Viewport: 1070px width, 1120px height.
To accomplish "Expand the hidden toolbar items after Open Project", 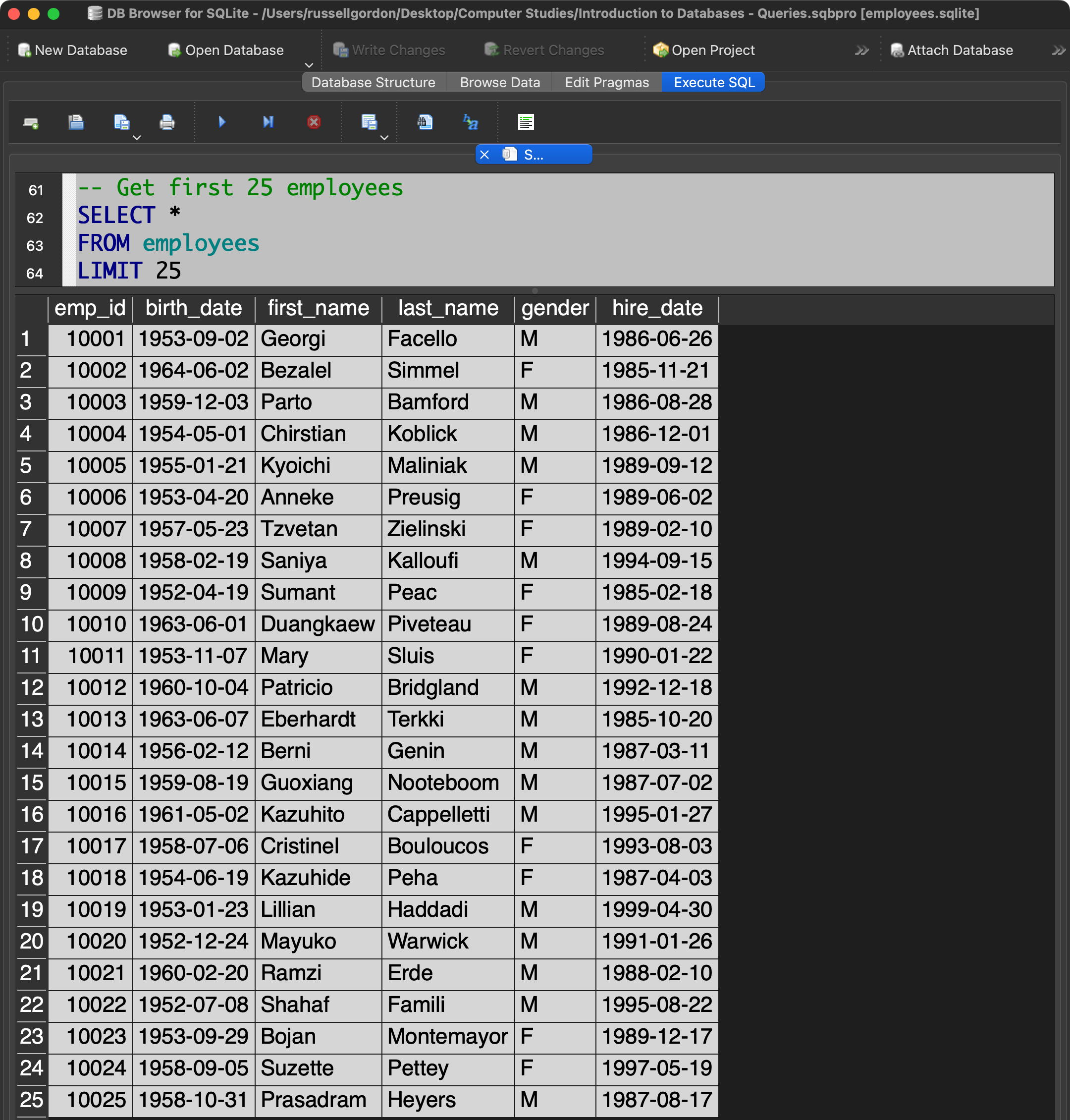I will (861, 50).
